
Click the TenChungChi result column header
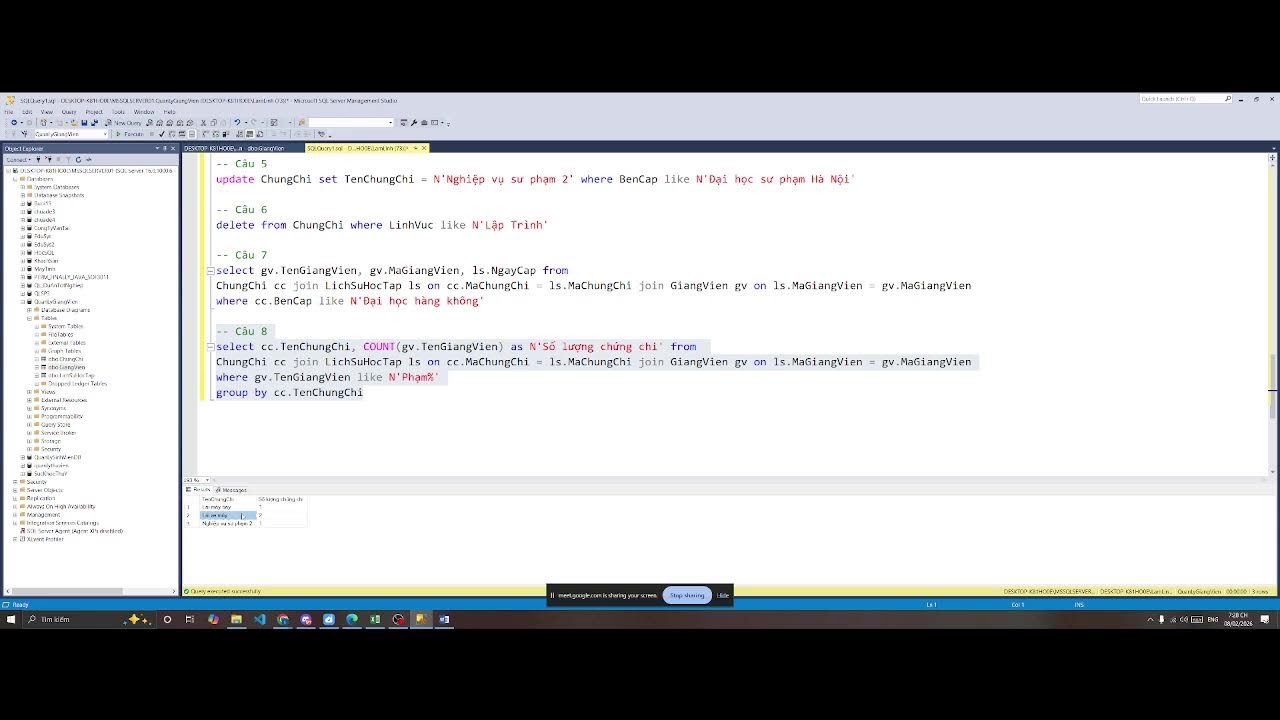[x=228, y=499]
